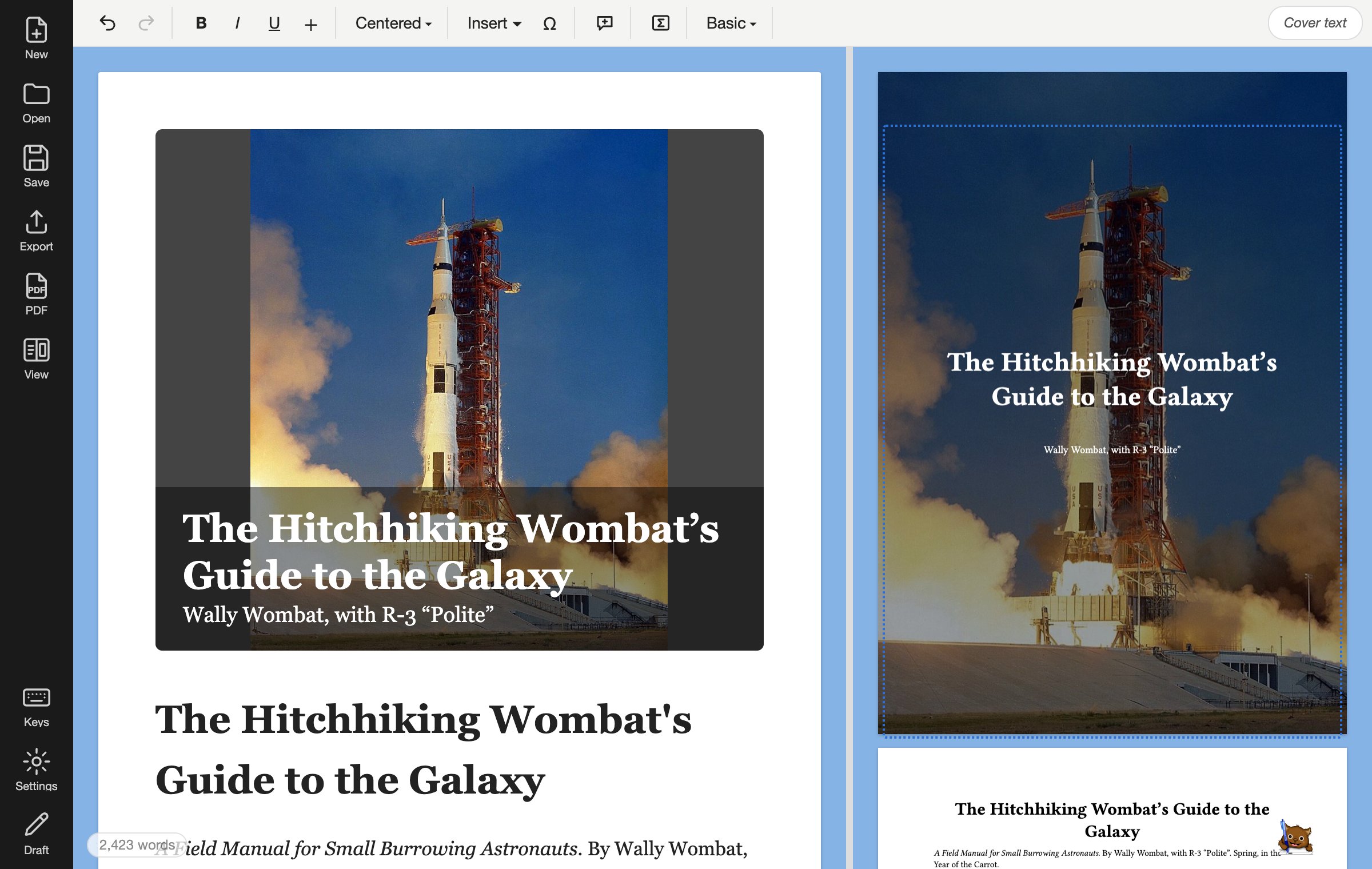Toggle underline formatting
1372x869 pixels.
click(274, 23)
